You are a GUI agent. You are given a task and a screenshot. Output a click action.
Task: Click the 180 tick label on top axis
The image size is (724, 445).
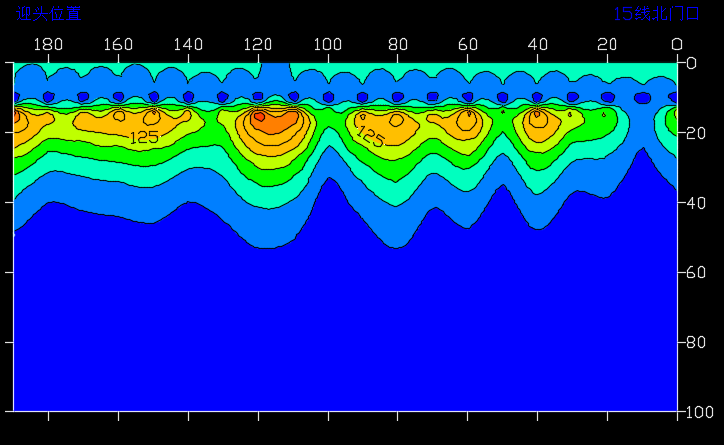coord(48,44)
